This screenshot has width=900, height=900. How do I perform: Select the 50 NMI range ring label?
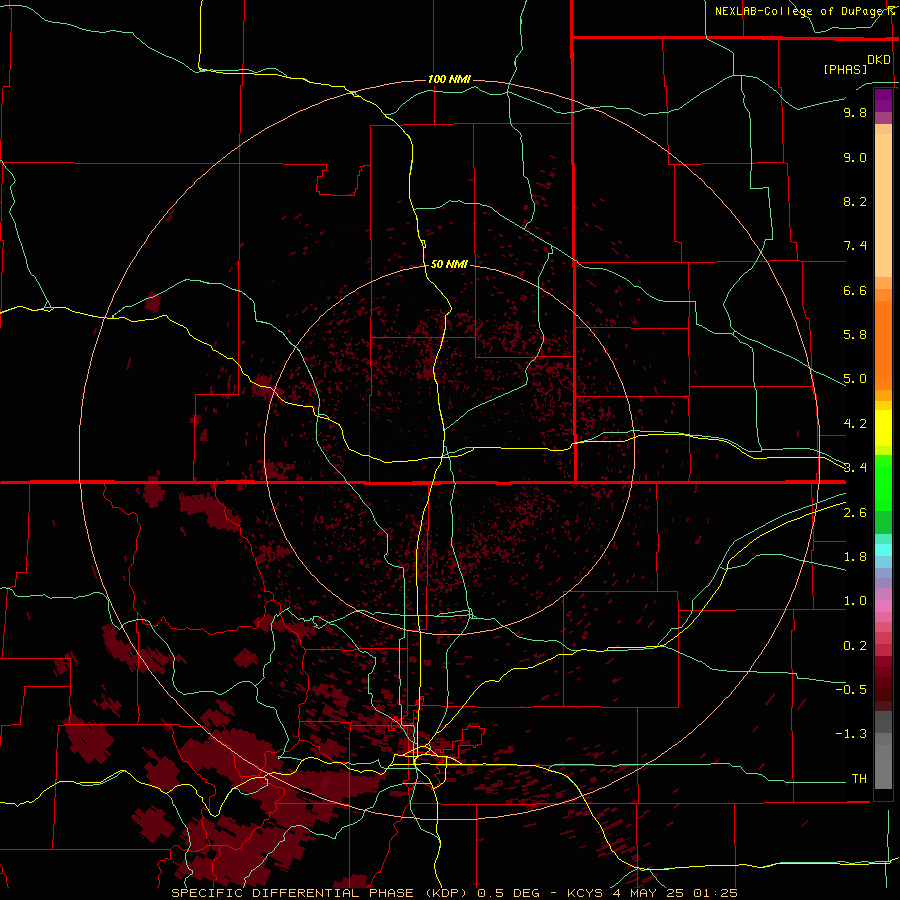449,264
